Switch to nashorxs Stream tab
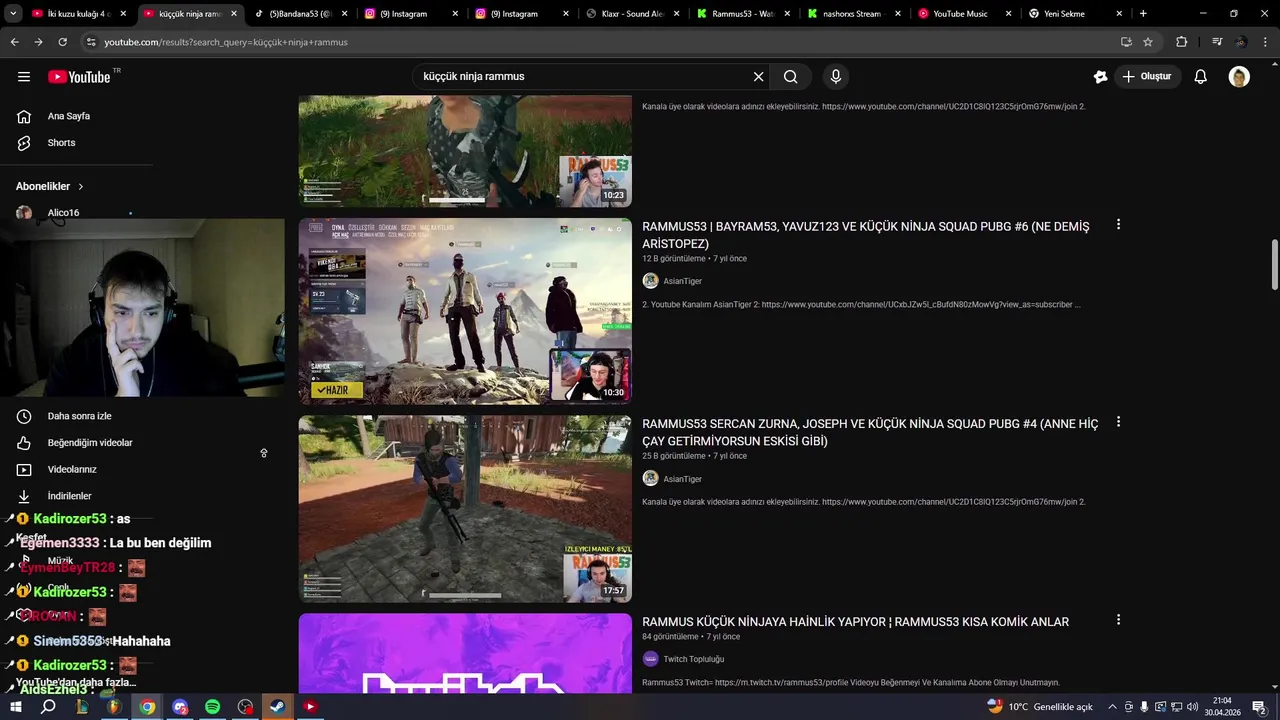Image resolution: width=1280 pixels, height=720 pixels. click(x=852, y=14)
